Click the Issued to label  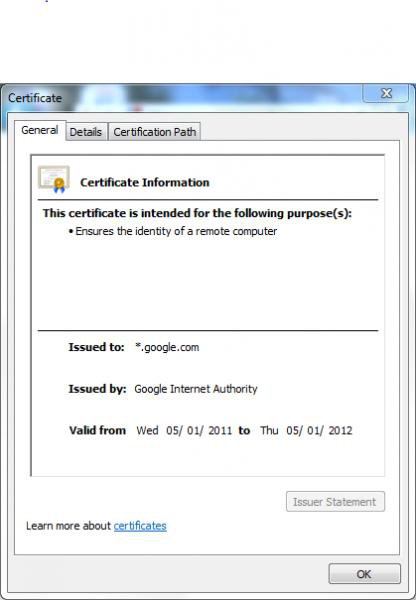[x=96, y=347]
